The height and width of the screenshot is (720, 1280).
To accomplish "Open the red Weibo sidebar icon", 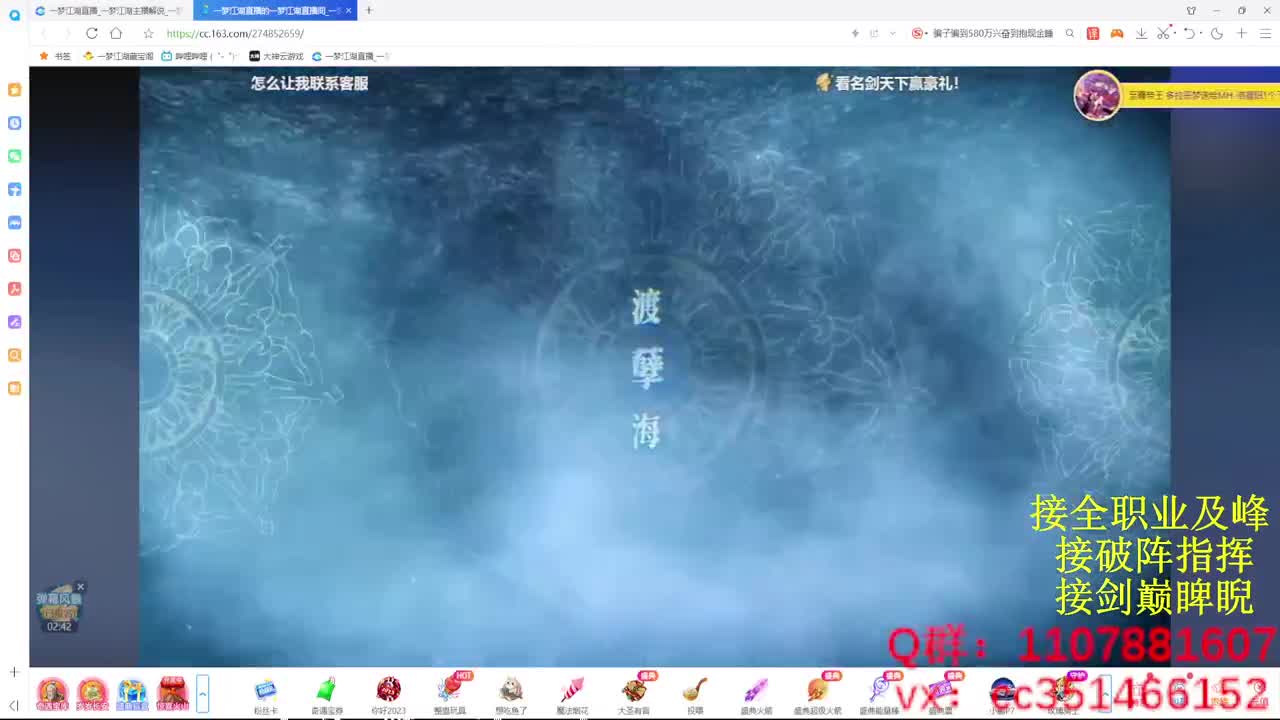I will coord(14,256).
